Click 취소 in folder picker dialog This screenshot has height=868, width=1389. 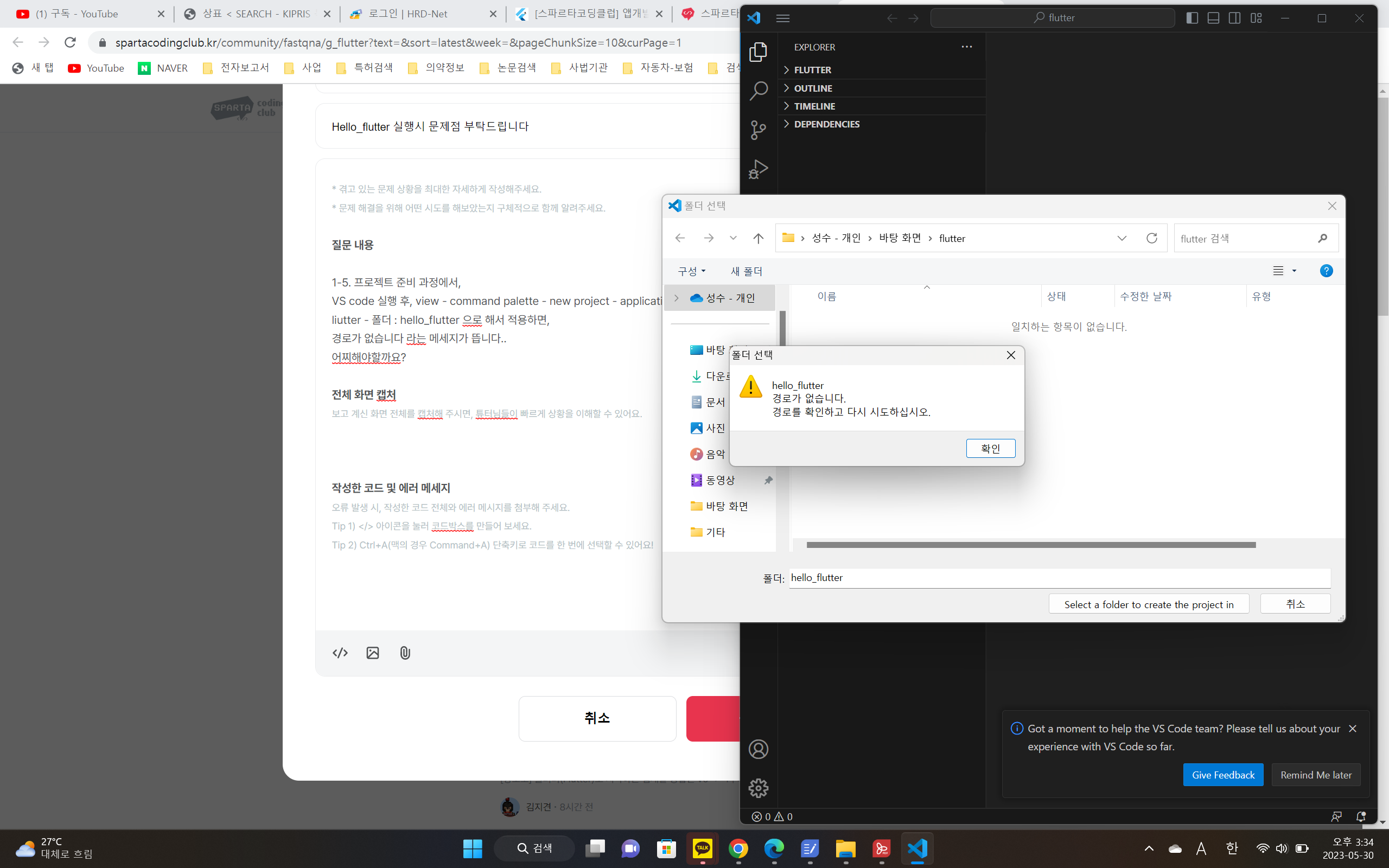point(1296,604)
